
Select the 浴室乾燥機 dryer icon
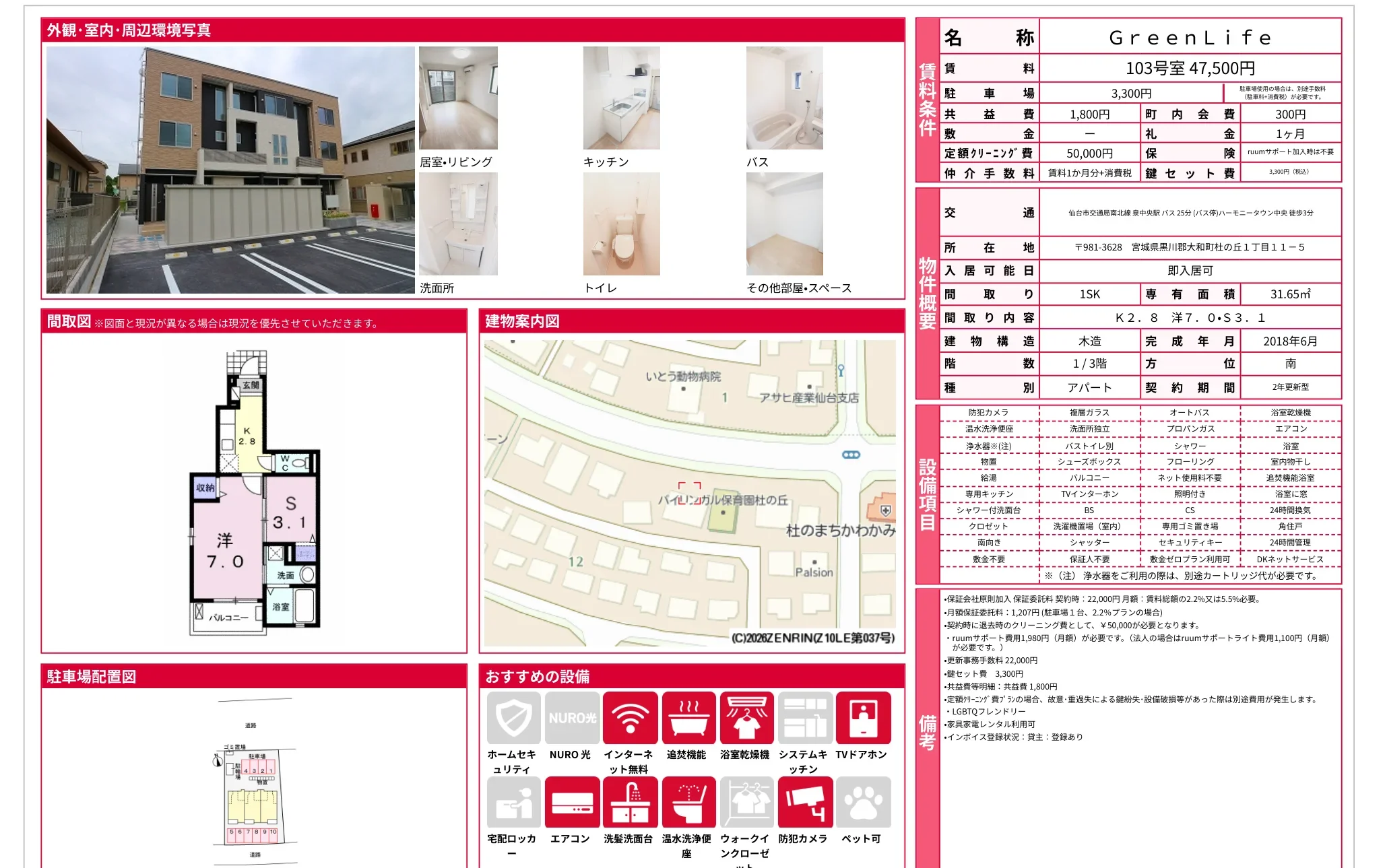pyautogui.click(x=746, y=718)
